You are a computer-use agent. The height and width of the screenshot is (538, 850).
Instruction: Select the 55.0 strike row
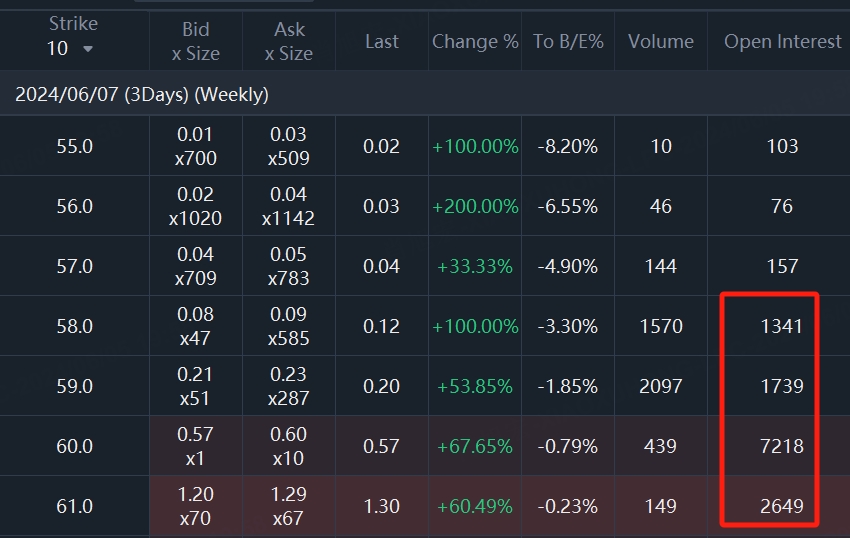pyautogui.click(x=74, y=146)
